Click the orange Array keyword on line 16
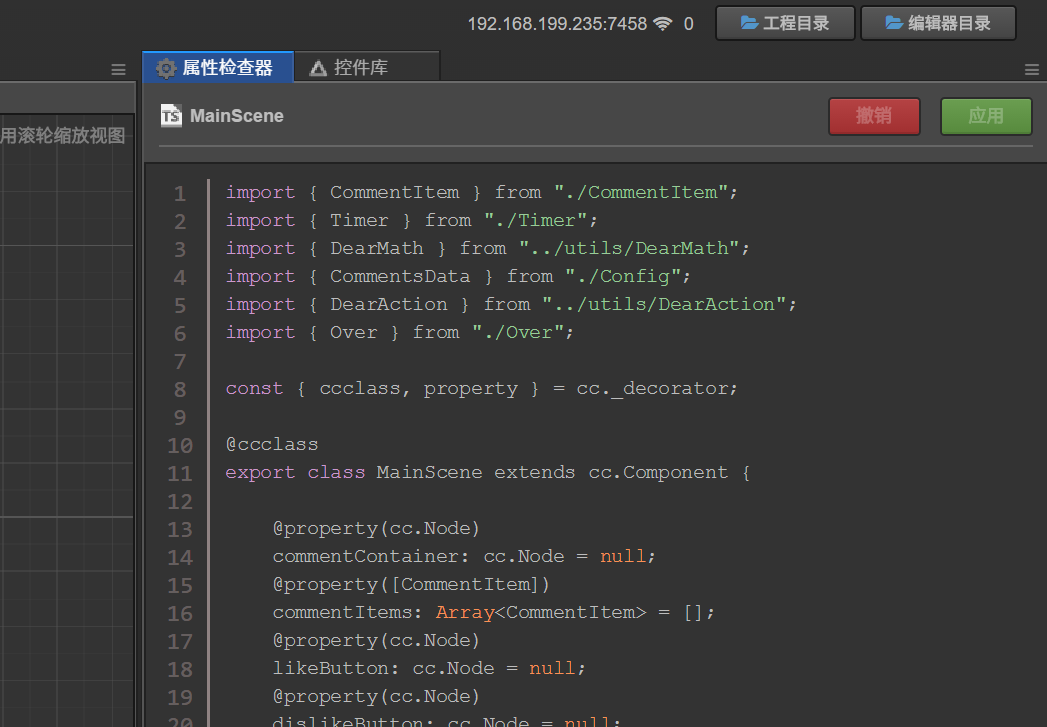The height and width of the screenshot is (727, 1047). point(465,613)
